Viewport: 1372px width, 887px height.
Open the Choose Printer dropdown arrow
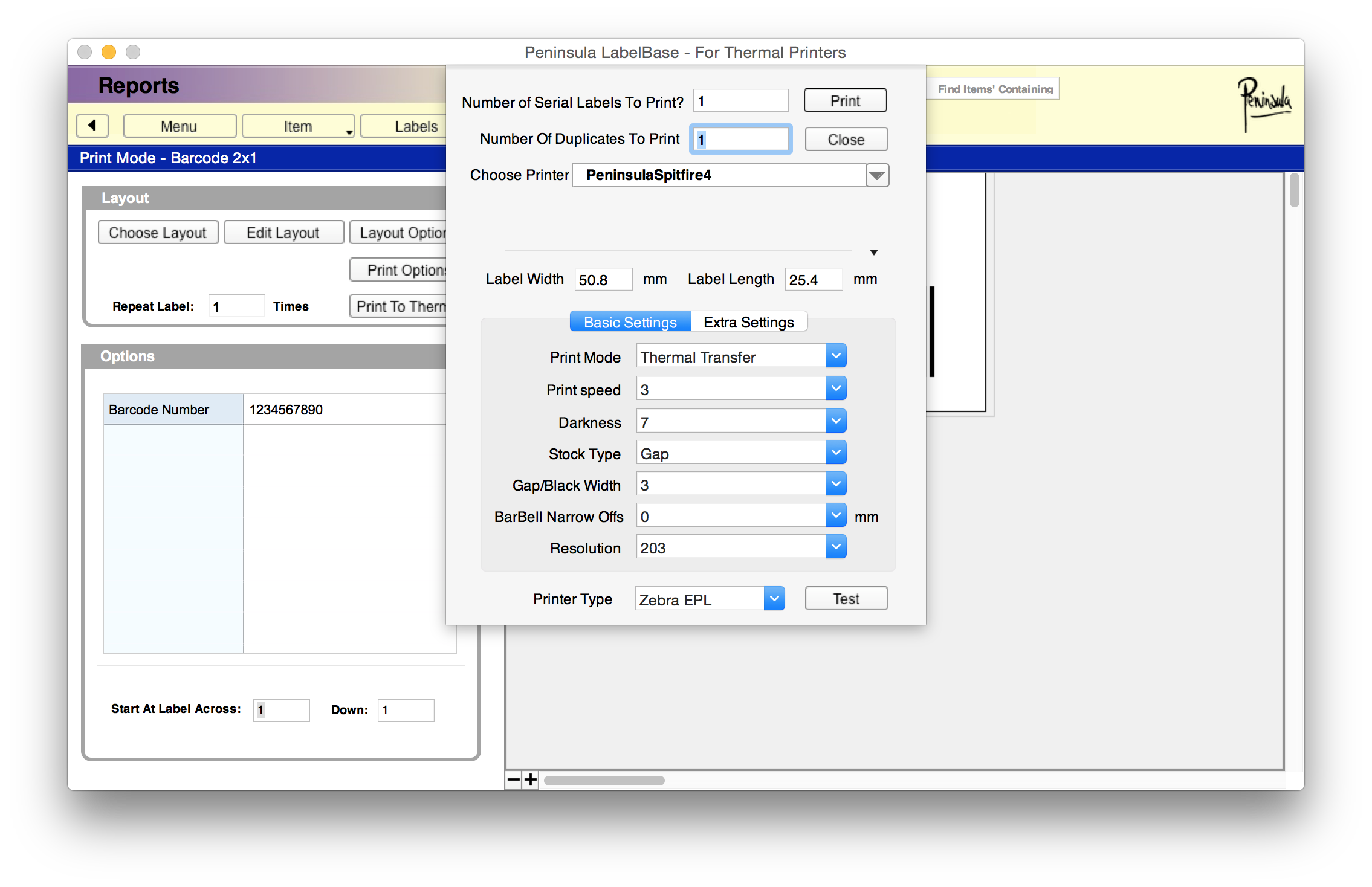pos(877,175)
